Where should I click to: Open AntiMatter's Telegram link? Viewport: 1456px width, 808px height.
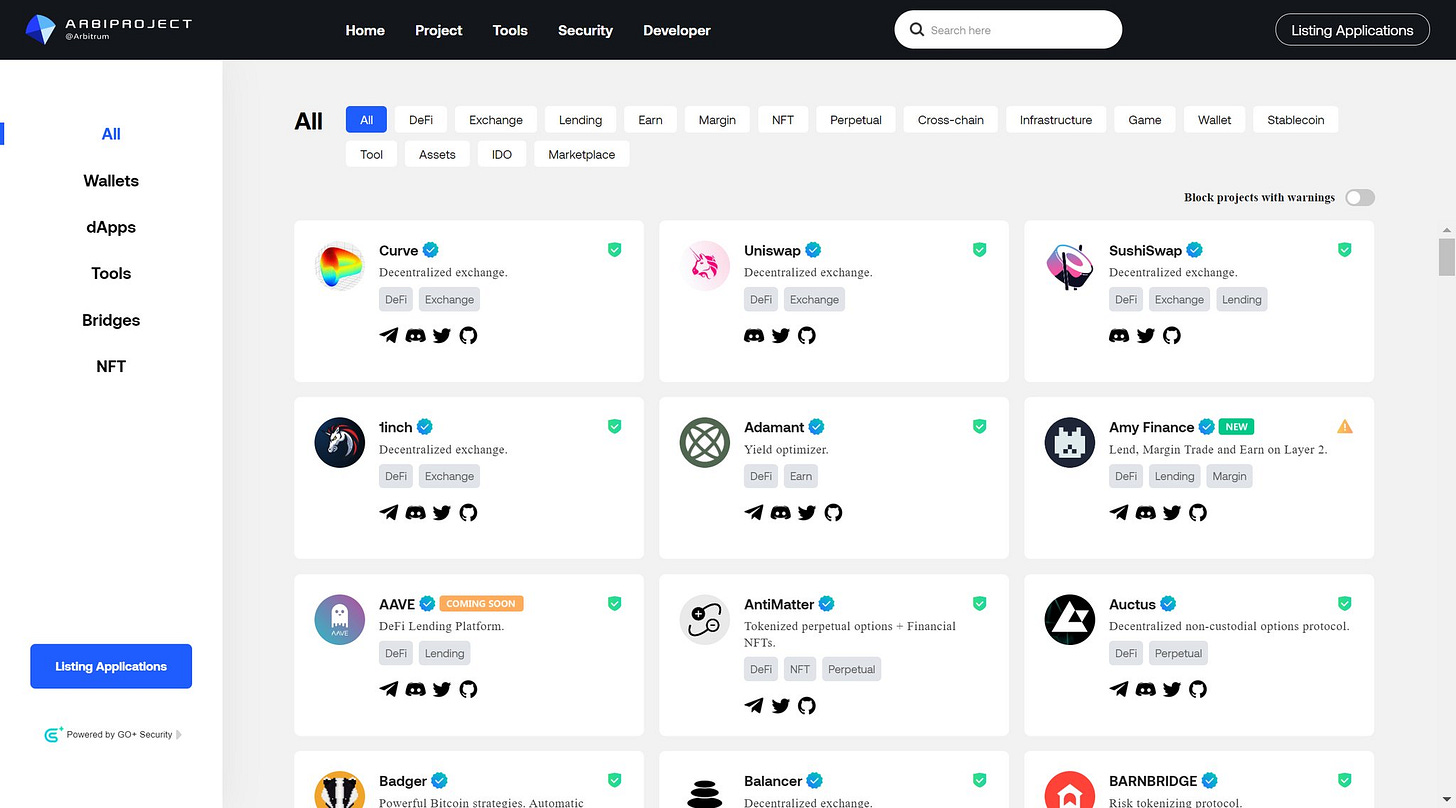click(754, 705)
